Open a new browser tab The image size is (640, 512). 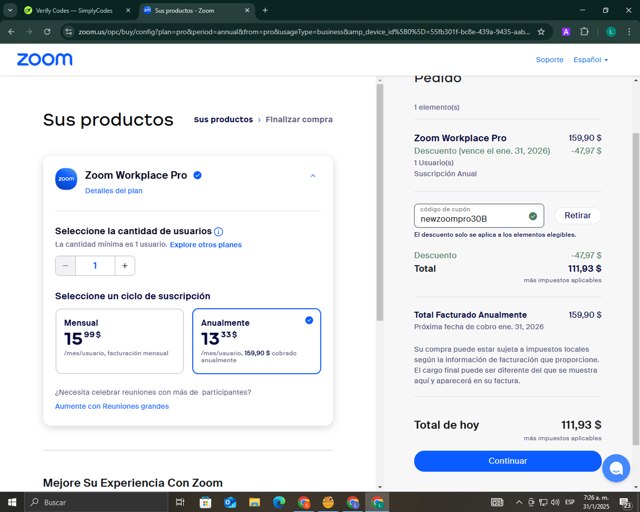[265, 11]
